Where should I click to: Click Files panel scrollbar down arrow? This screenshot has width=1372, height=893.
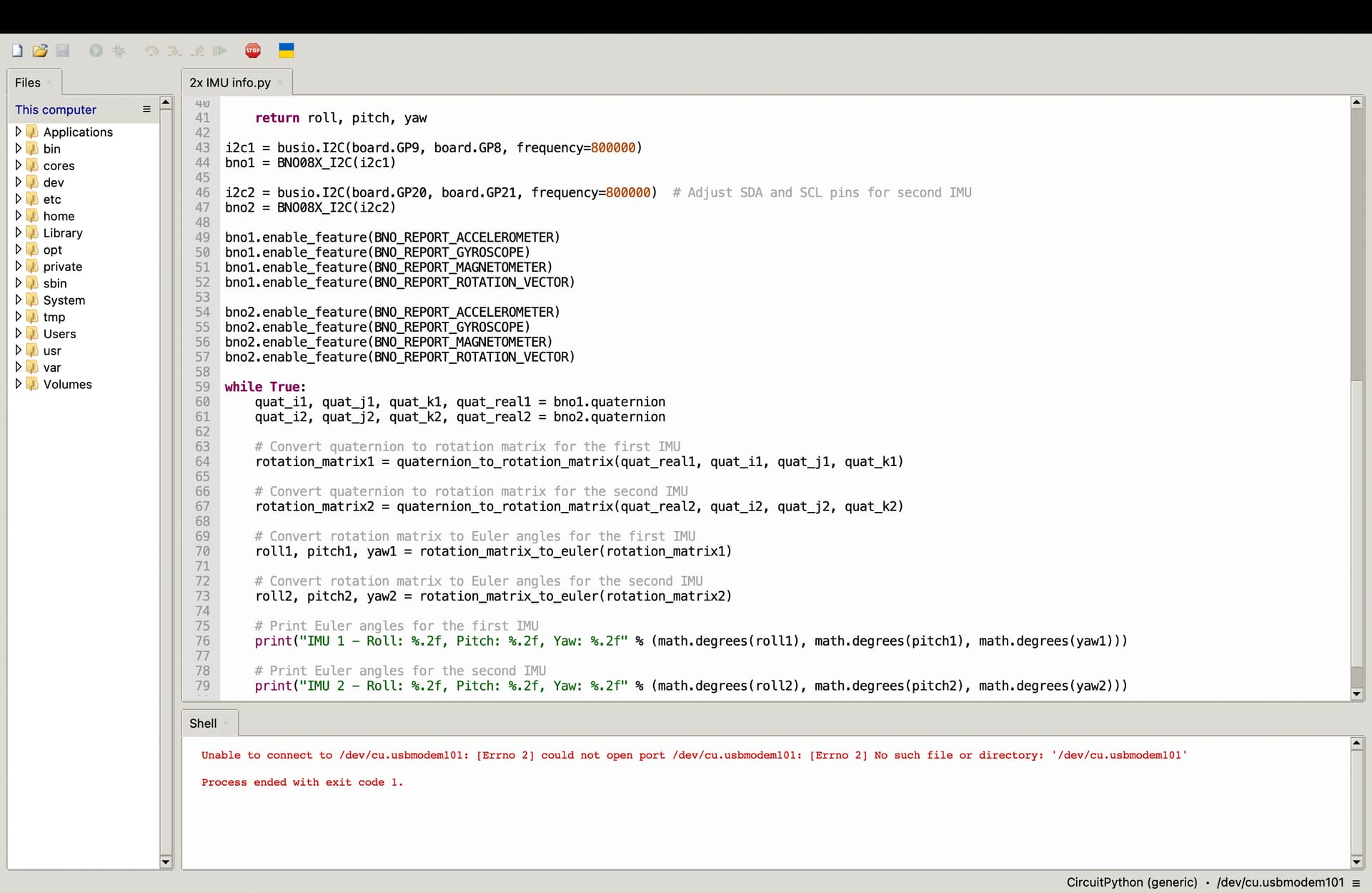(x=166, y=862)
